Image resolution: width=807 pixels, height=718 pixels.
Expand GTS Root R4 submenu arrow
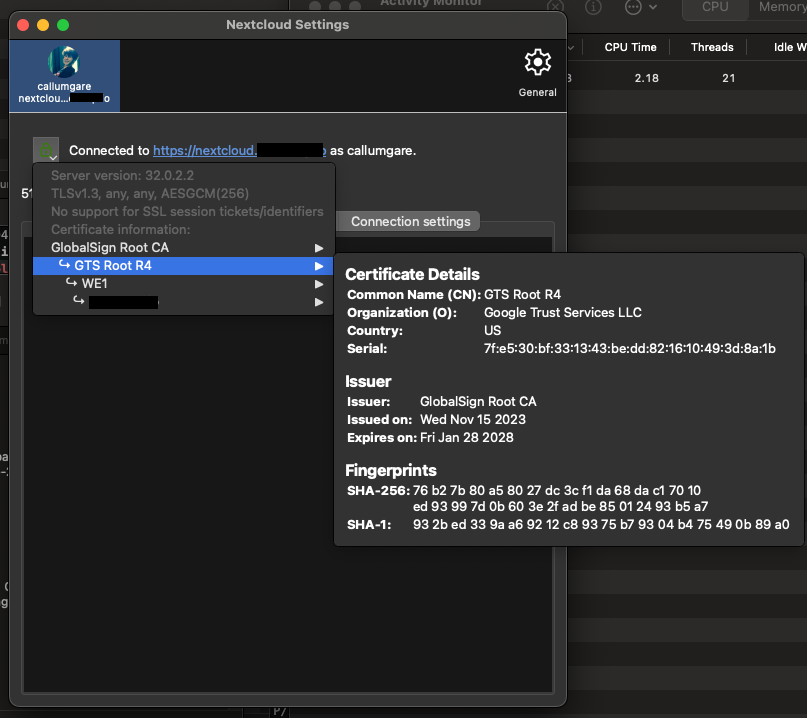319,265
